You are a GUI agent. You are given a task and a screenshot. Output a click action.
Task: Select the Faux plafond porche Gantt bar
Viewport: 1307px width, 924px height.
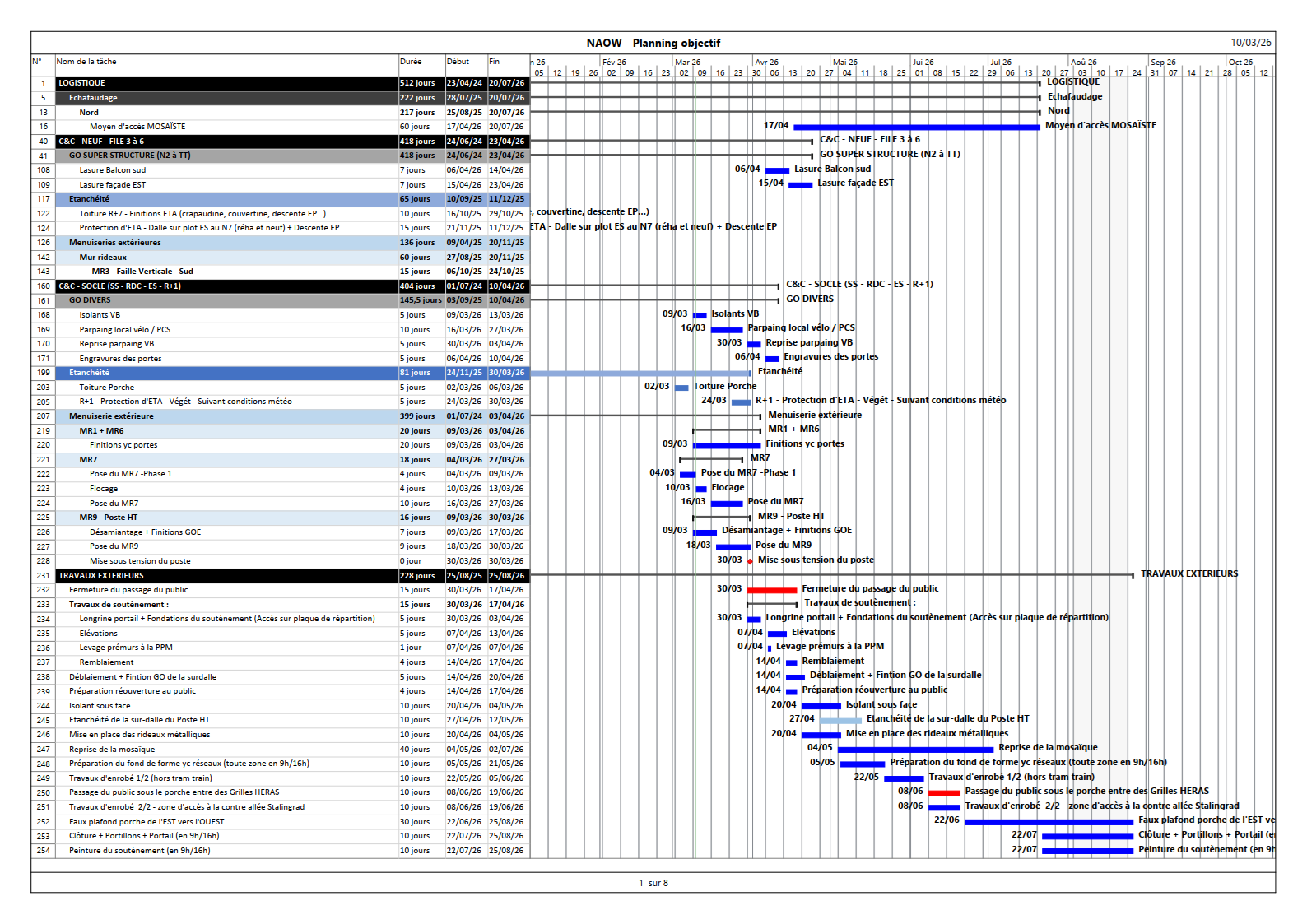click(1048, 822)
